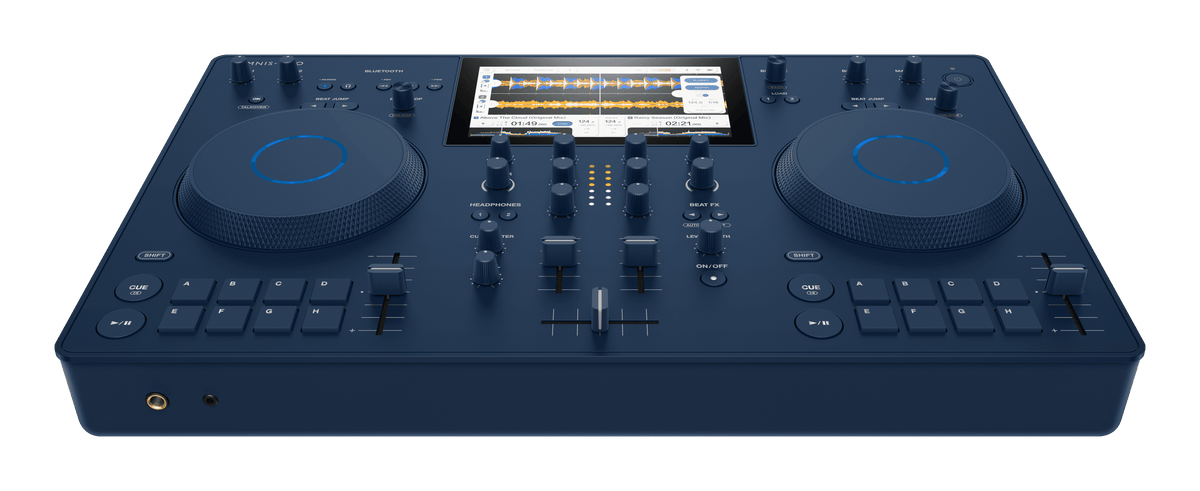Grab the channel 1 volume fader

tap(558, 252)
